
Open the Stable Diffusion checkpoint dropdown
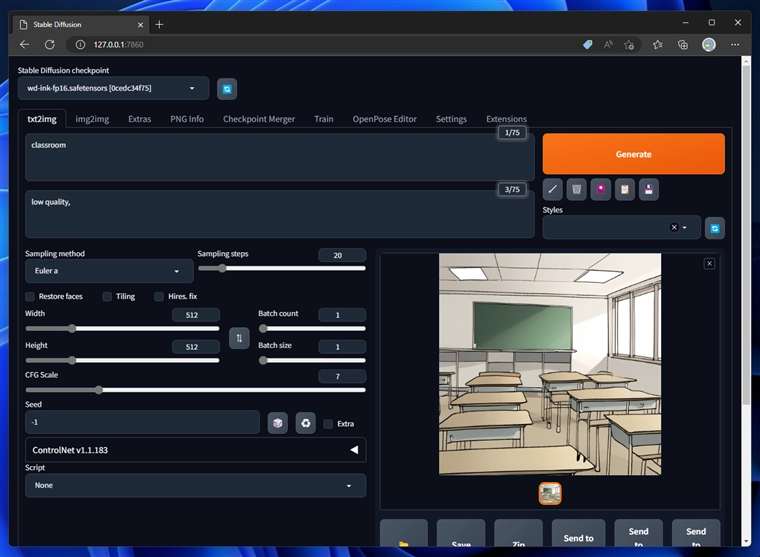coord(113,88)
